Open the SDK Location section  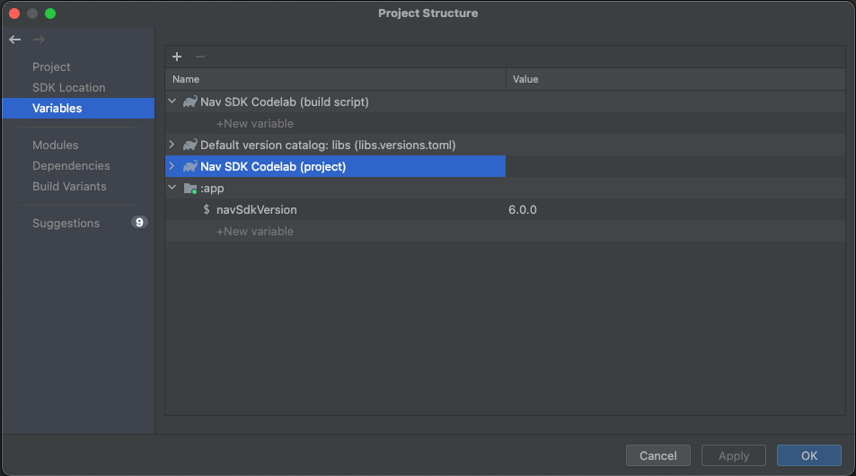[x=68, y=88]
